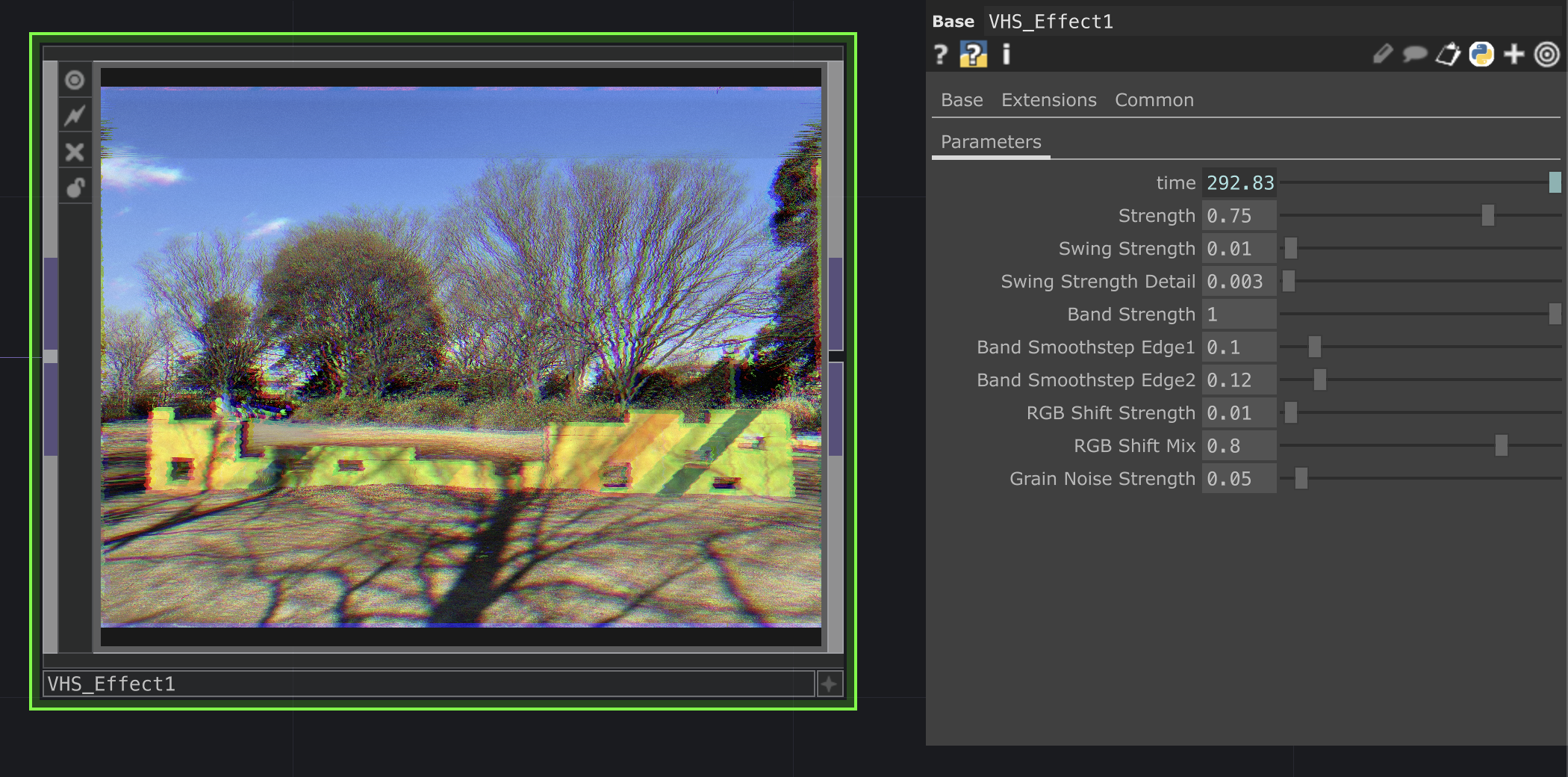1568x777 pixels.
Task: Click the Band Smoothstep Edge2 value 0.12
Action: pos(1239,380)
